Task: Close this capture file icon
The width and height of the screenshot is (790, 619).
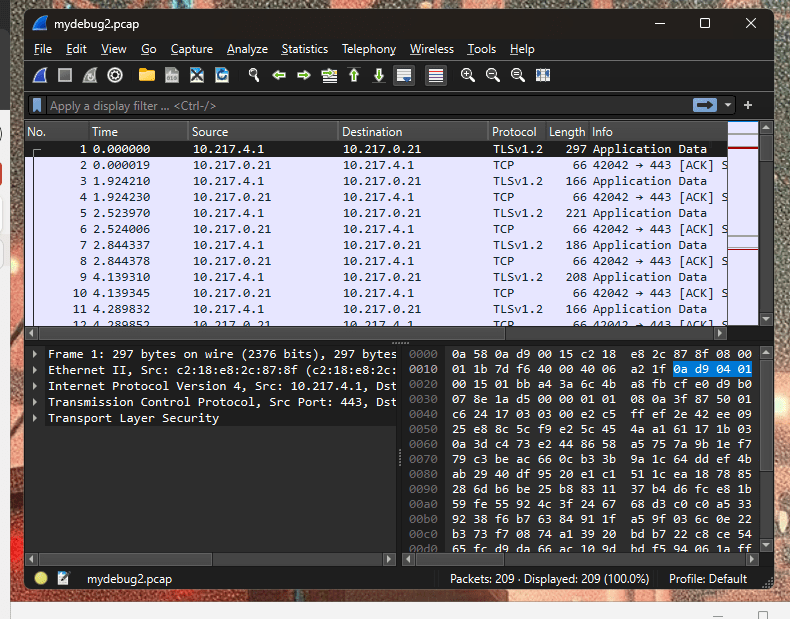Action: (197, 76)
